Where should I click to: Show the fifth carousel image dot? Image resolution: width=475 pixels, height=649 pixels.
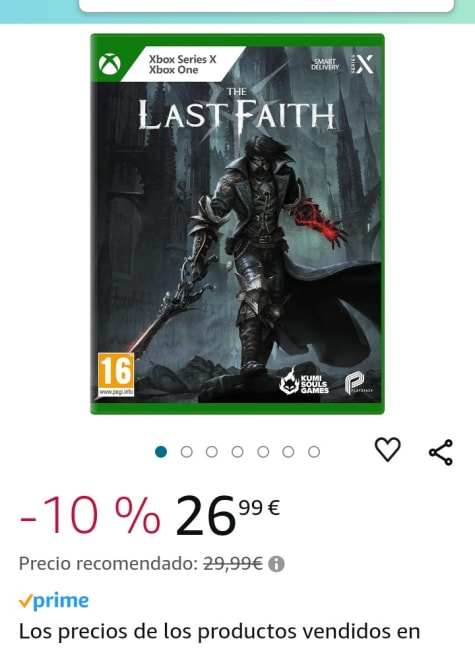[x=263, y=452]
